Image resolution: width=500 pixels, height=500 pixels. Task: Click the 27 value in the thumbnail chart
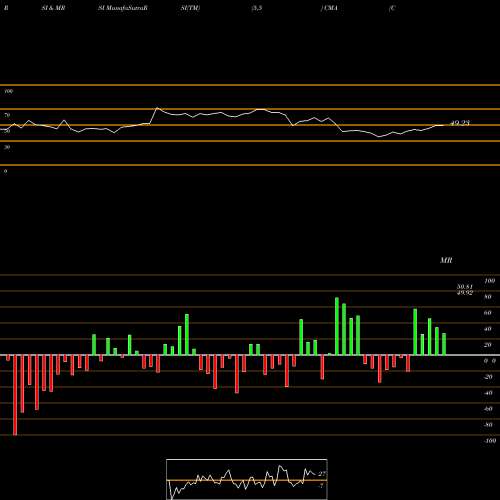(x=322, y=474)
